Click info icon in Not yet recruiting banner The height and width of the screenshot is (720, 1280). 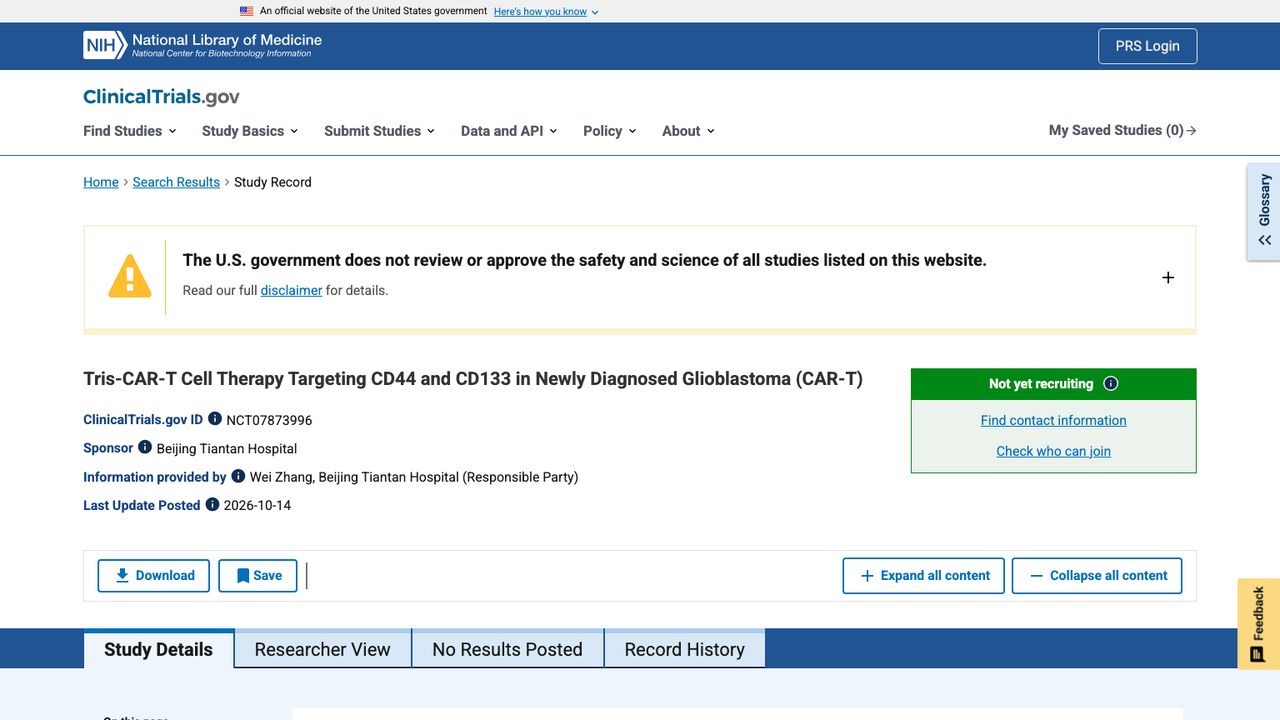click(1111, 384)
